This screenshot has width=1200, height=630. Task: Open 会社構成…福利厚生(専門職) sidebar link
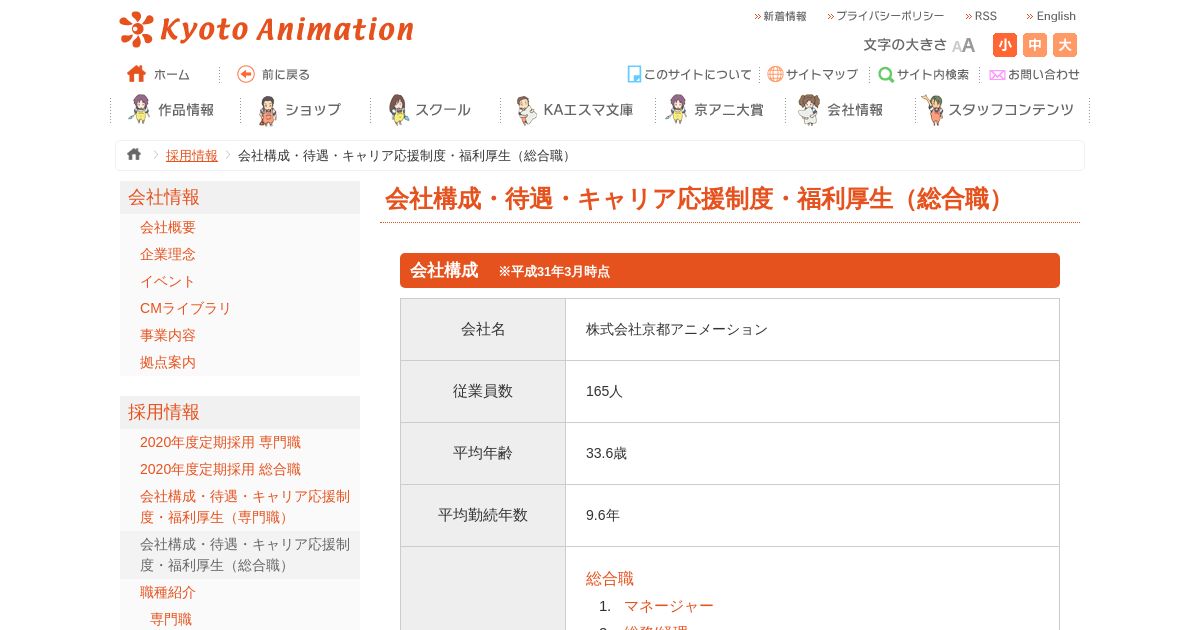coord(245,507)
